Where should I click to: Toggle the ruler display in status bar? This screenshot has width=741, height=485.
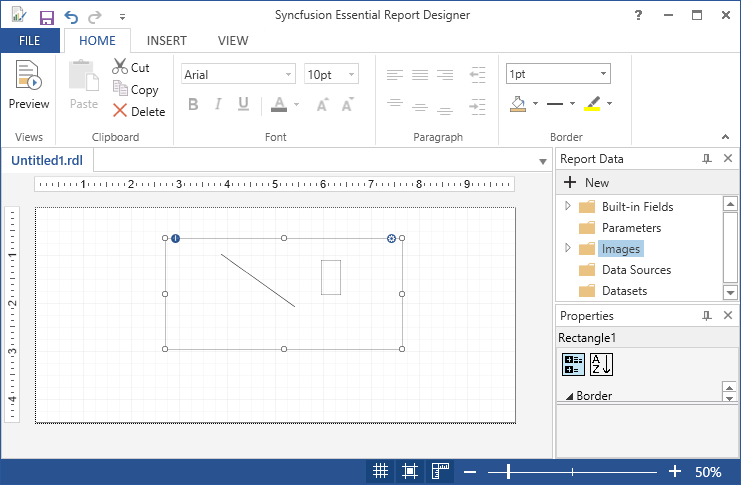(440, 471)
